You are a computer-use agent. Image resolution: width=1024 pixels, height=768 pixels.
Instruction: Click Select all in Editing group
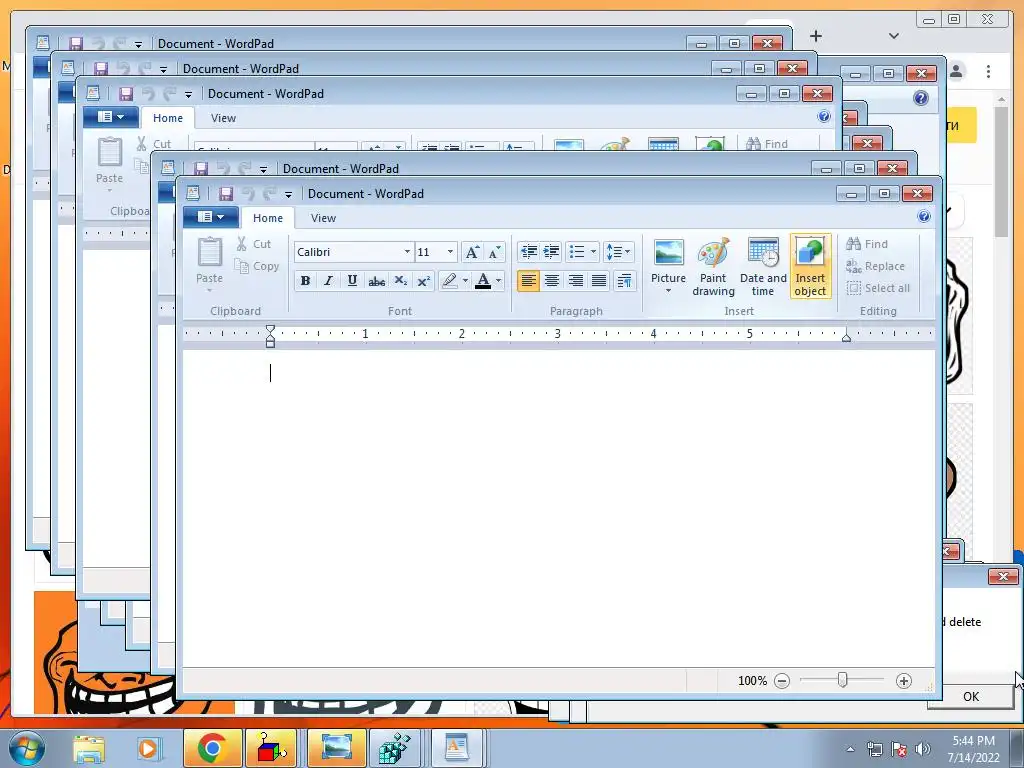click(x=878, y=288)
